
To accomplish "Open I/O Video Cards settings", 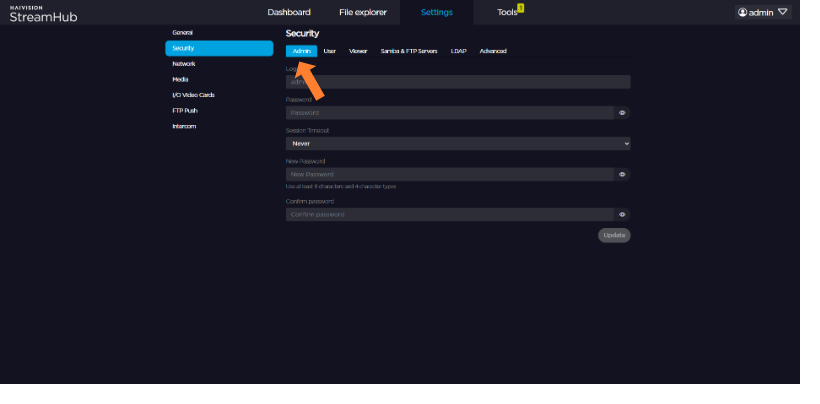I will pos(193,95).
